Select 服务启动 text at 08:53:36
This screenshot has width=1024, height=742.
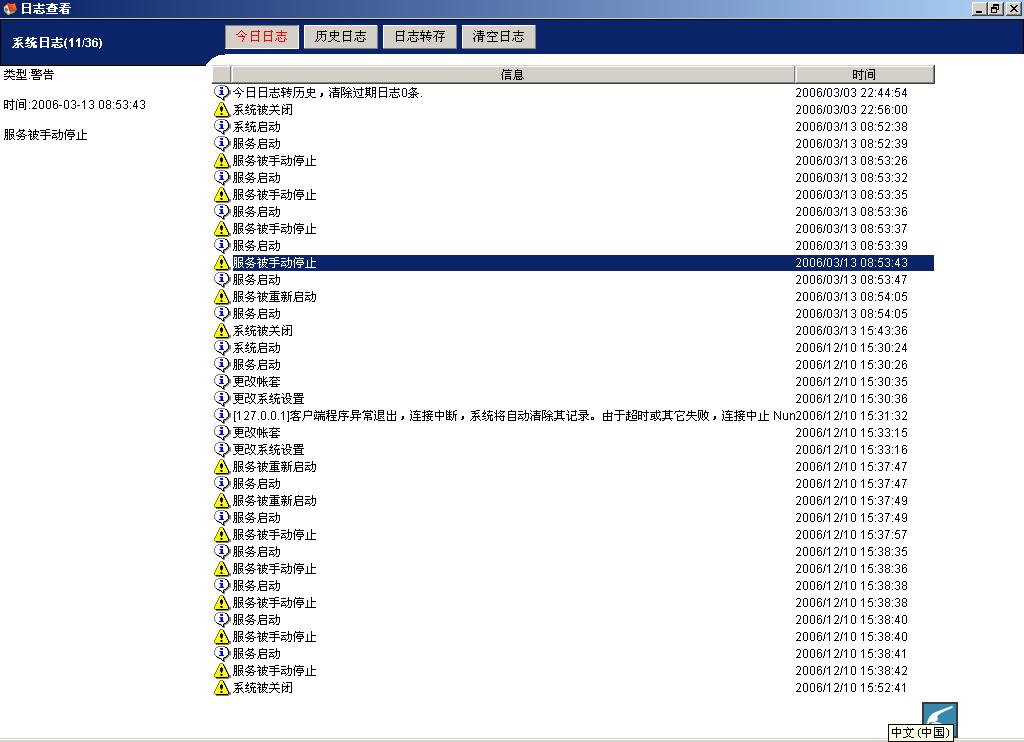[257, 212]
